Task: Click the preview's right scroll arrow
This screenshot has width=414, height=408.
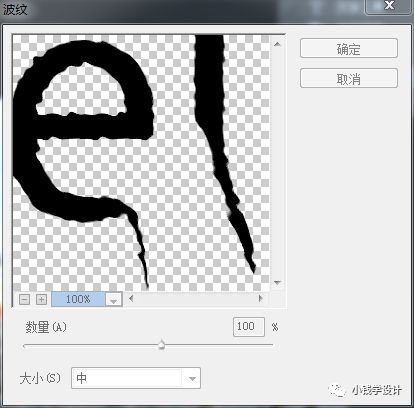Action: pos(260,298)
